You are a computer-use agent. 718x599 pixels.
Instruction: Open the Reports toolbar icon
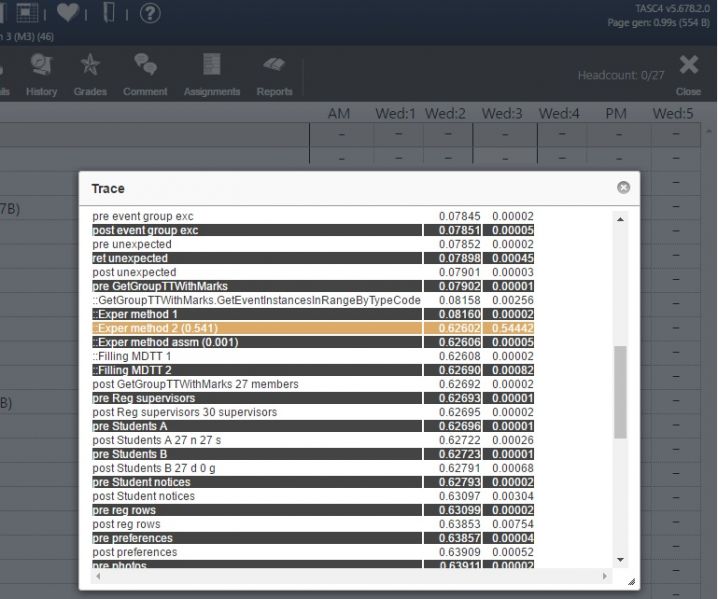274,76
